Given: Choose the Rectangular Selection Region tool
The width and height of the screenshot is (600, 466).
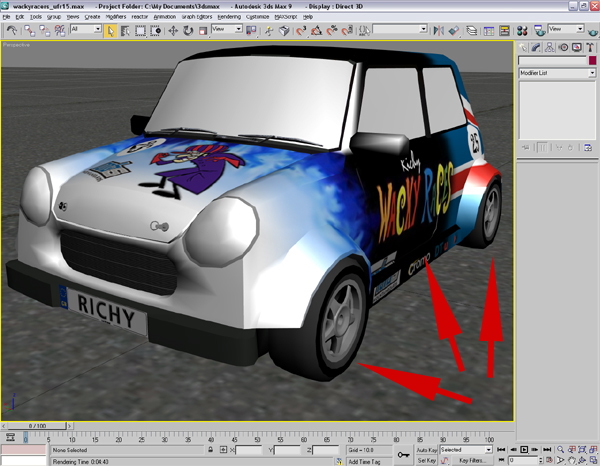Looking at the screenshot, I should [140, 31].
